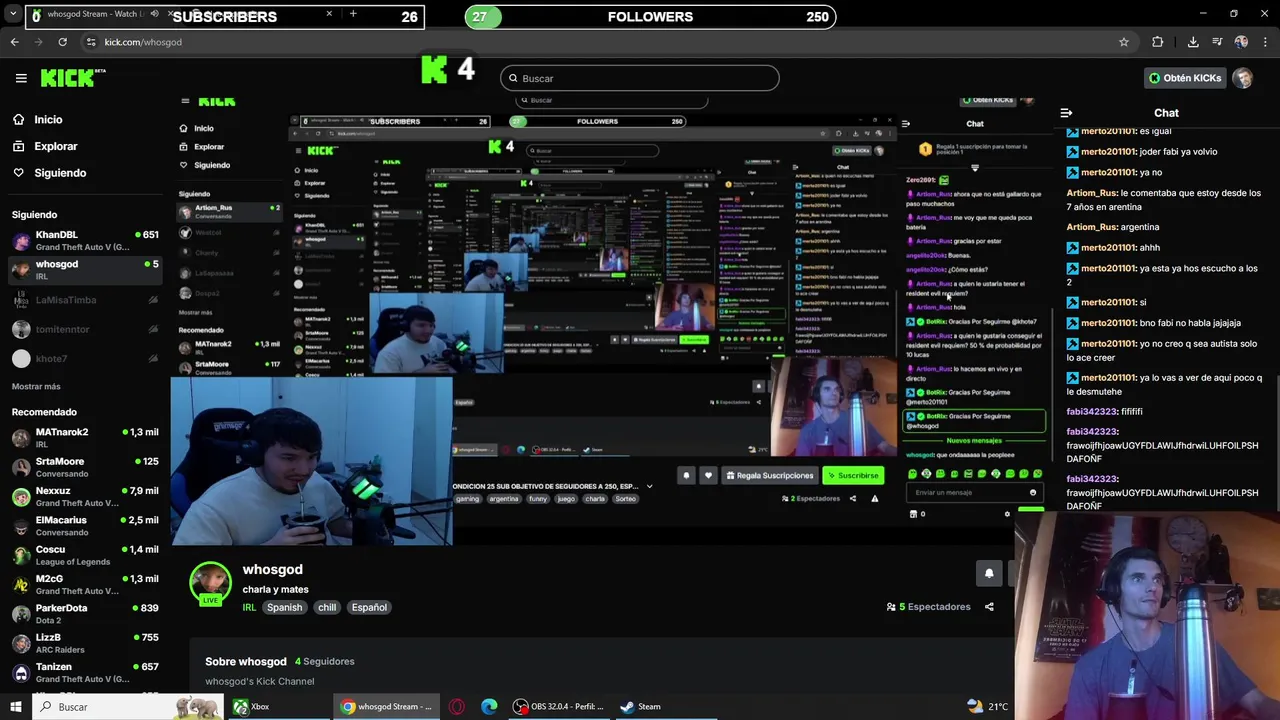This screenshot has width=1280, height=720.
Task: Open a new browser tab
Action: 353,14
